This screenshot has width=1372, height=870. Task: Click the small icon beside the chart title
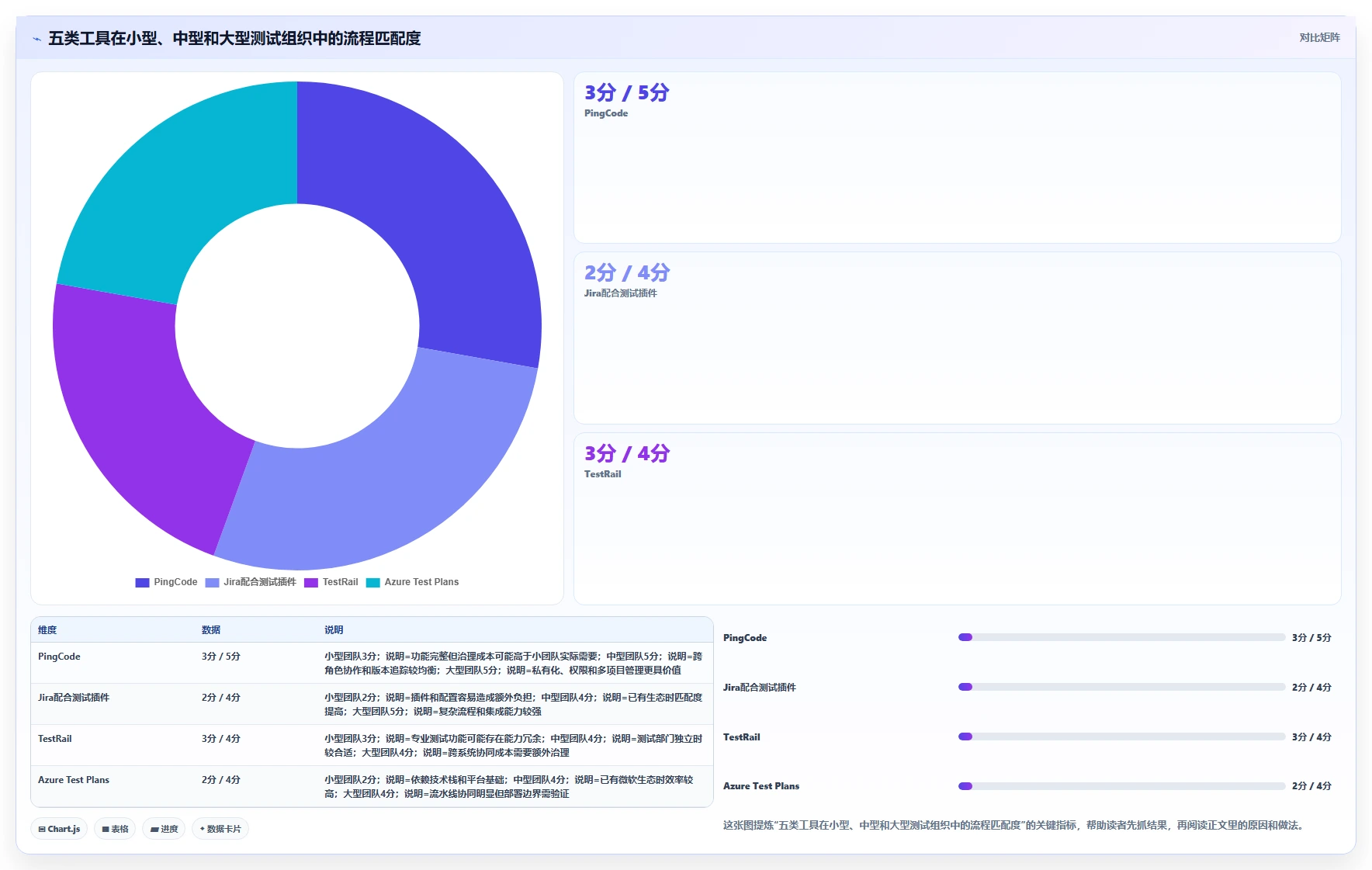click(36, 39)
